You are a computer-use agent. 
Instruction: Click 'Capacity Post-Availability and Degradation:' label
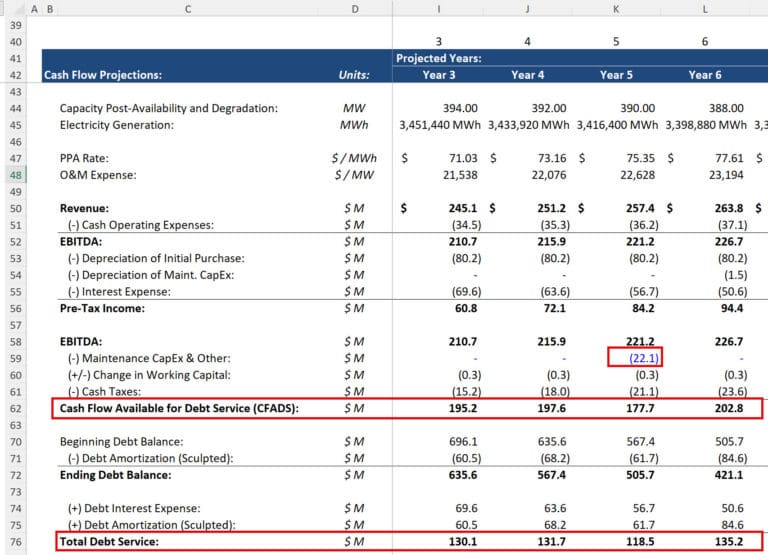tap(168, 108)
